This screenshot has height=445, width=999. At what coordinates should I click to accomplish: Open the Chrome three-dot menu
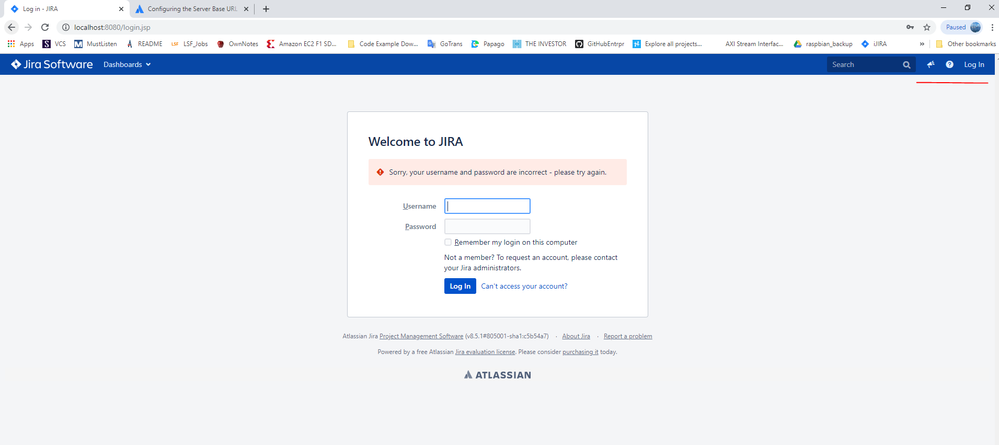[992, 27]
